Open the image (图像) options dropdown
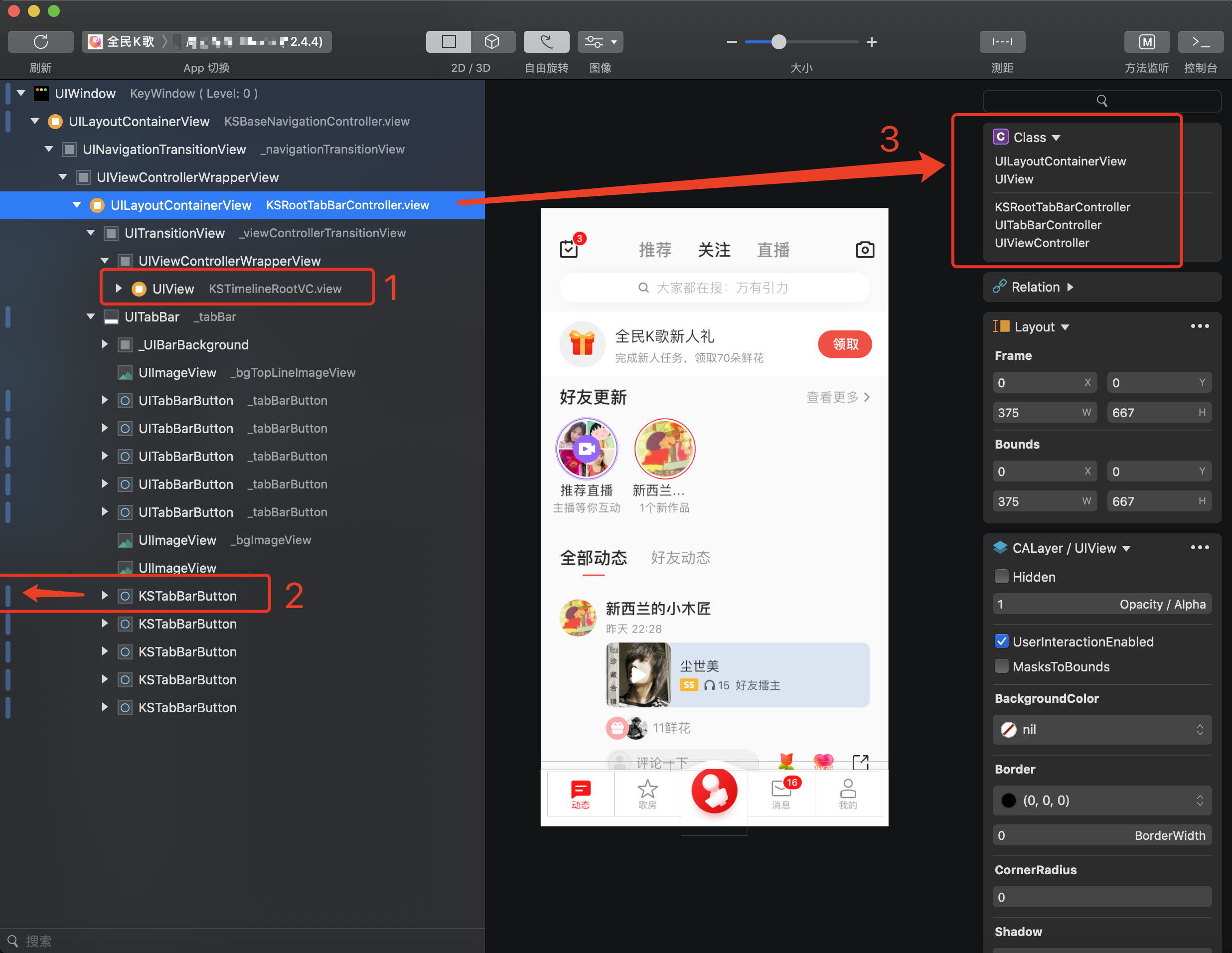 point(600,42)
